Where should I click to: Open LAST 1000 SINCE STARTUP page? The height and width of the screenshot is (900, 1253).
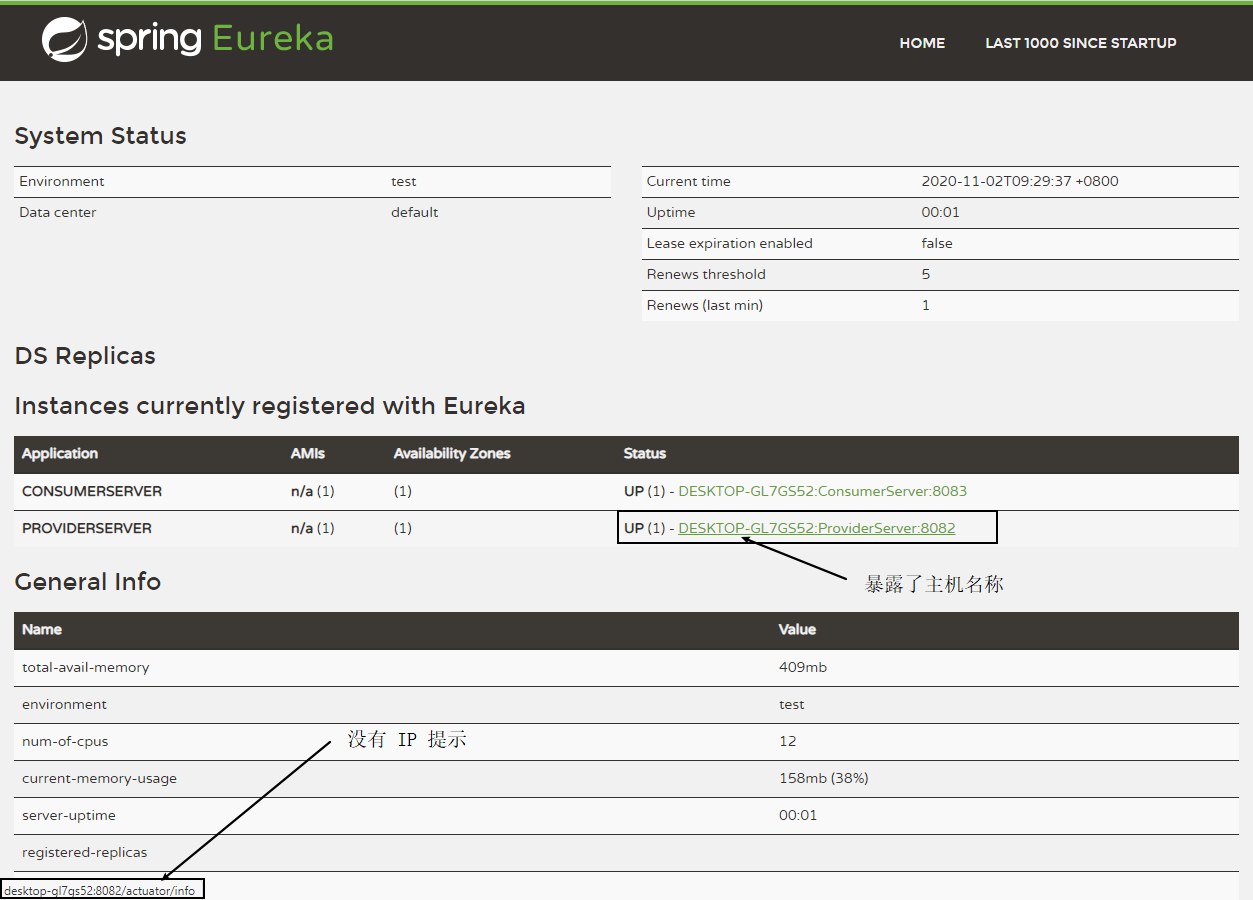[1080, 43]
